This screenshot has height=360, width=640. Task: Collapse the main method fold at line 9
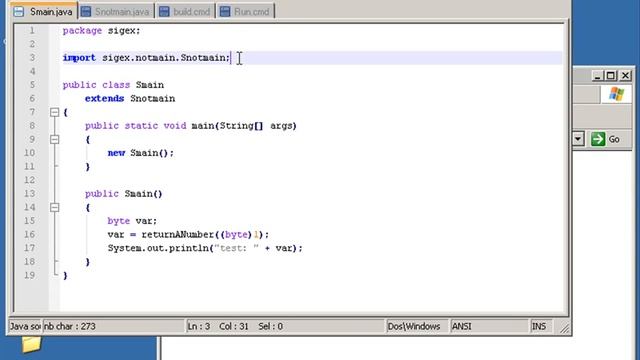click(x=55, y=140)
